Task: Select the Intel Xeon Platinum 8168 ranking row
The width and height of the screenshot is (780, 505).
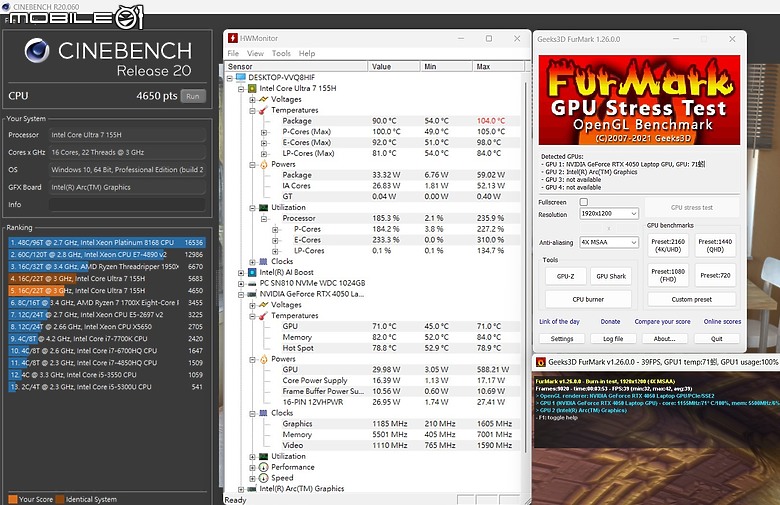Action: pos(106,243)
